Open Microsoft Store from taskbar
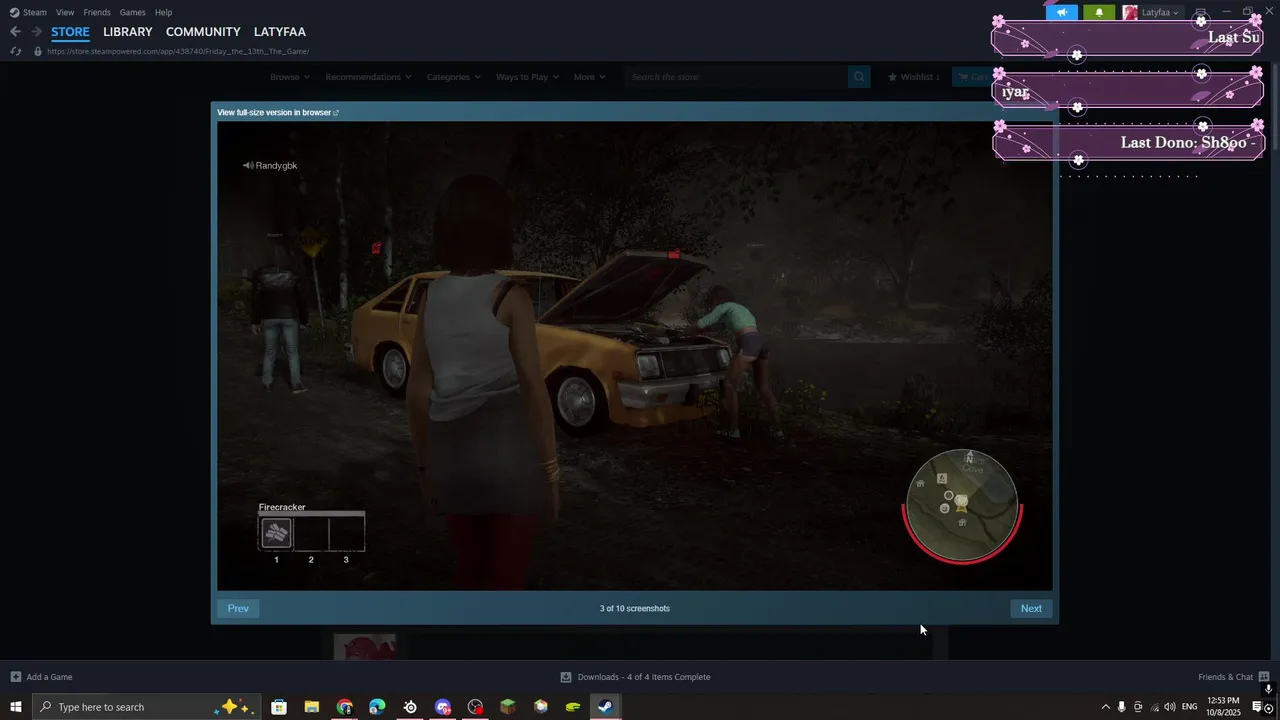Image resolution: width=1280 pixels, height=720 pixels. click(279, 707)
